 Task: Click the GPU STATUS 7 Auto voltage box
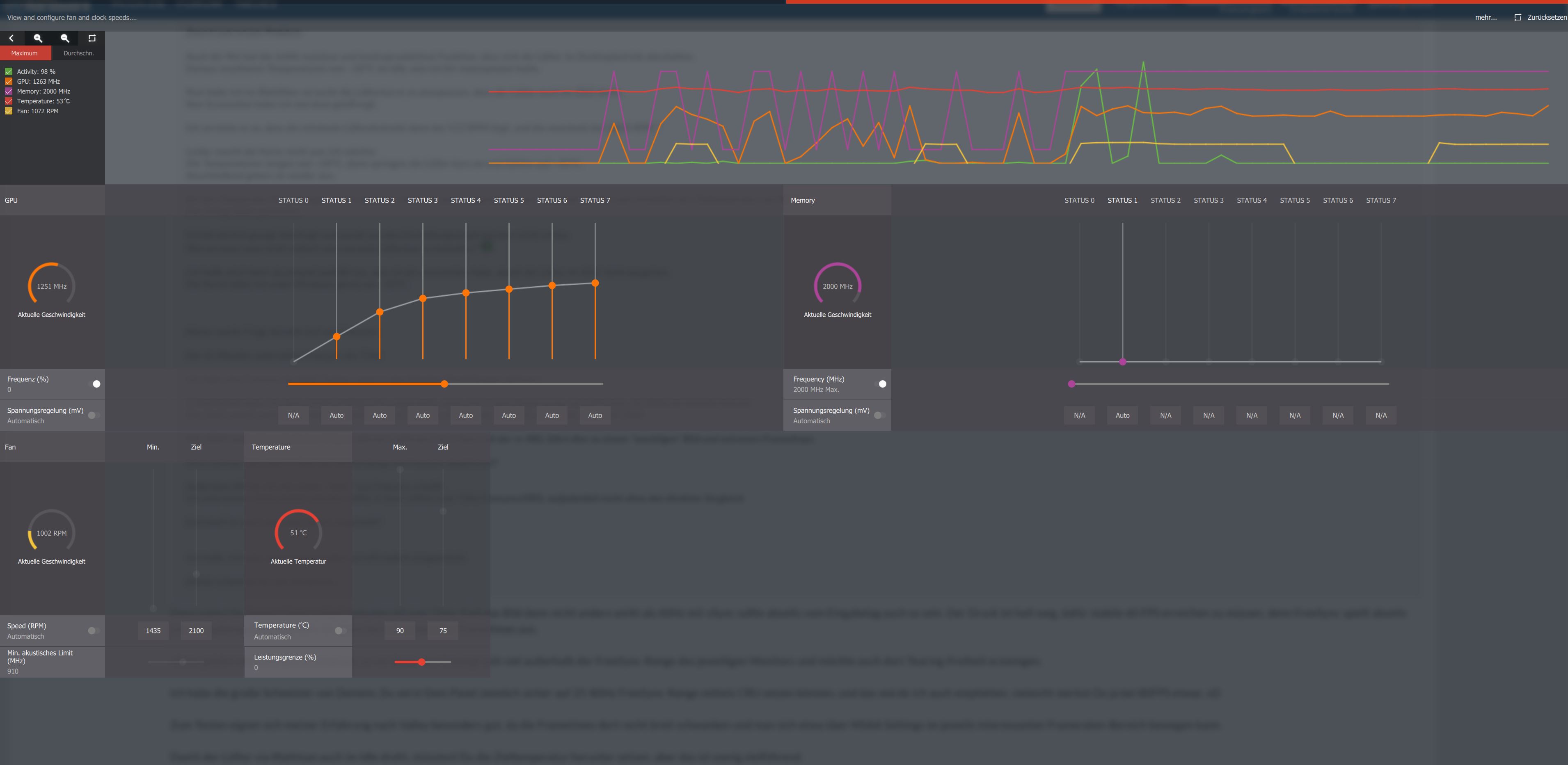pos(595,415)
